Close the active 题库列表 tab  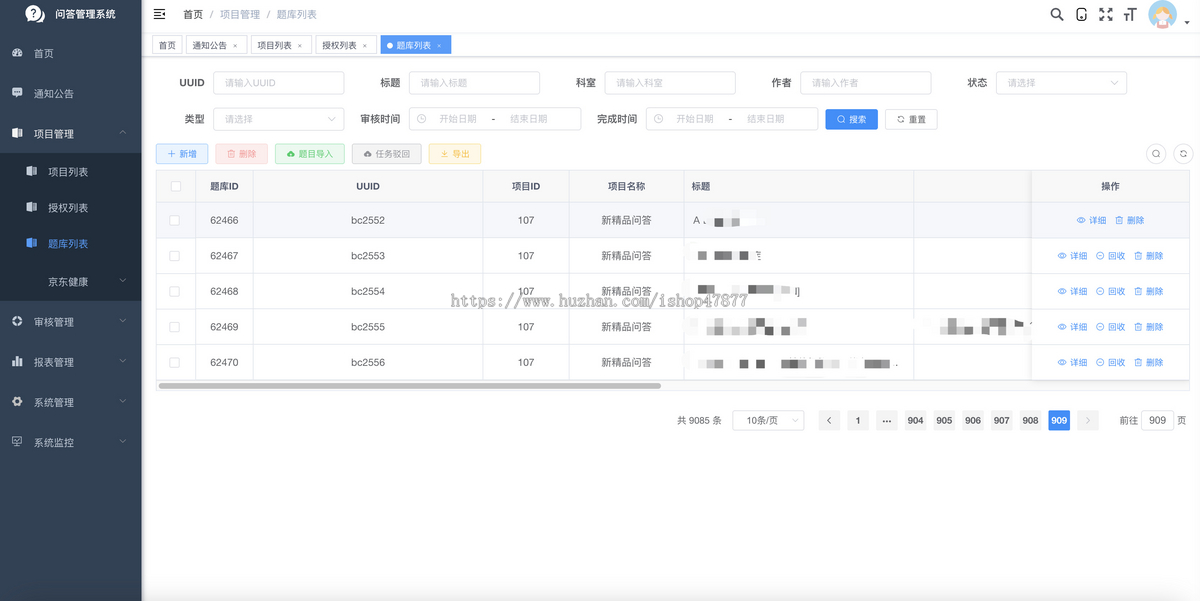439,46
